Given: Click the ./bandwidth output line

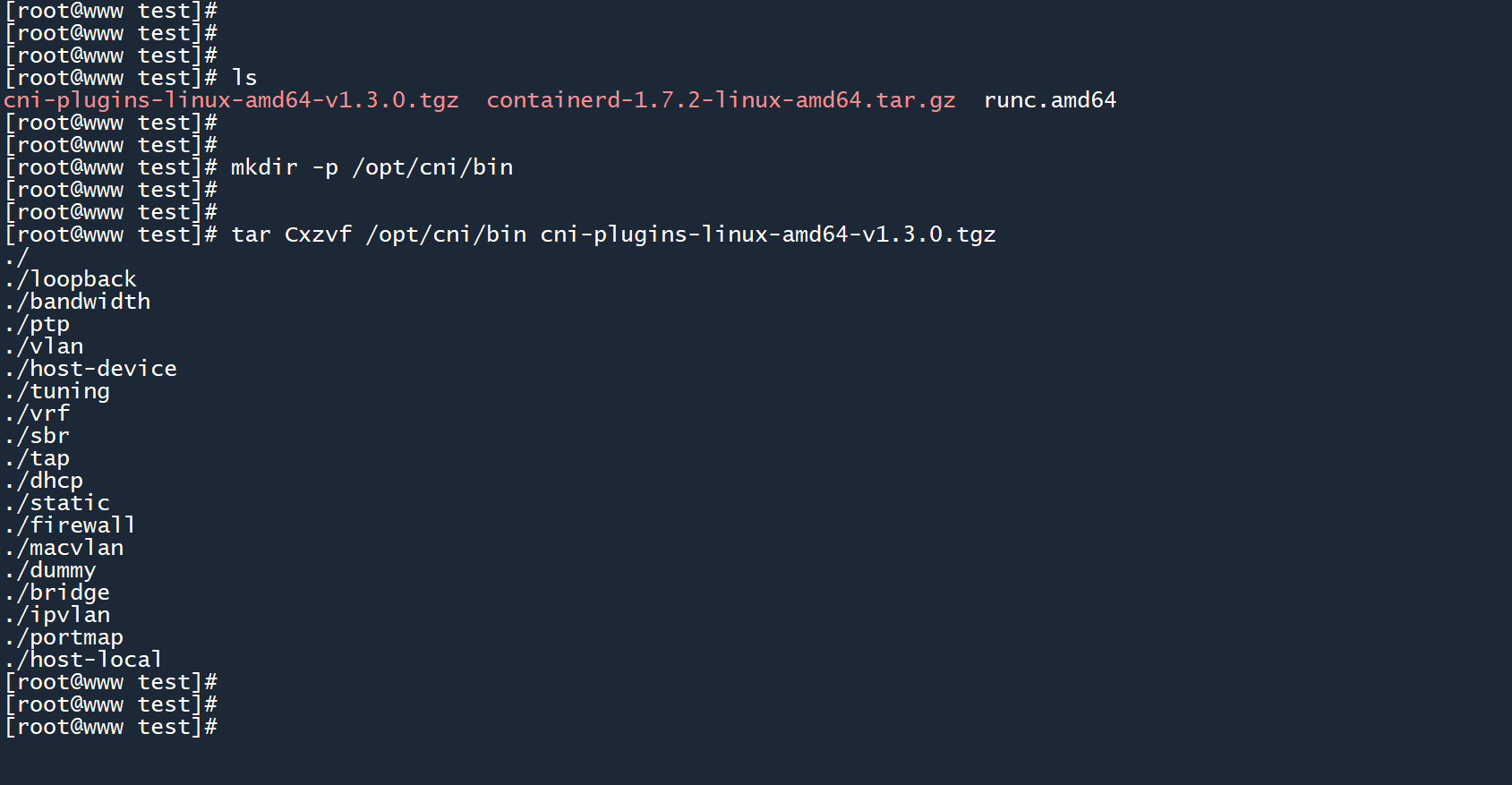Looking at the screenshot, I should click(77, 302).
